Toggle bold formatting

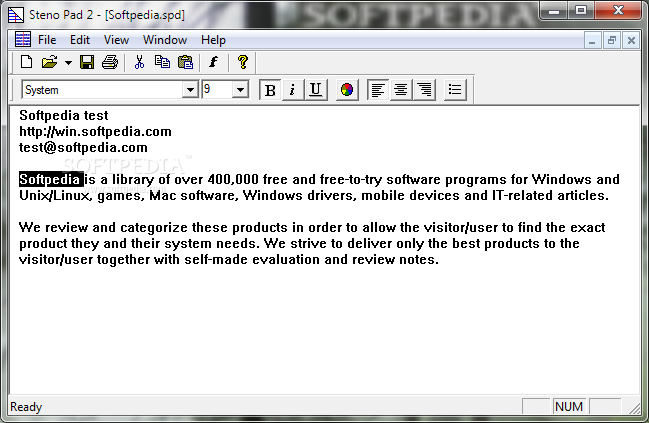point(270,90)
